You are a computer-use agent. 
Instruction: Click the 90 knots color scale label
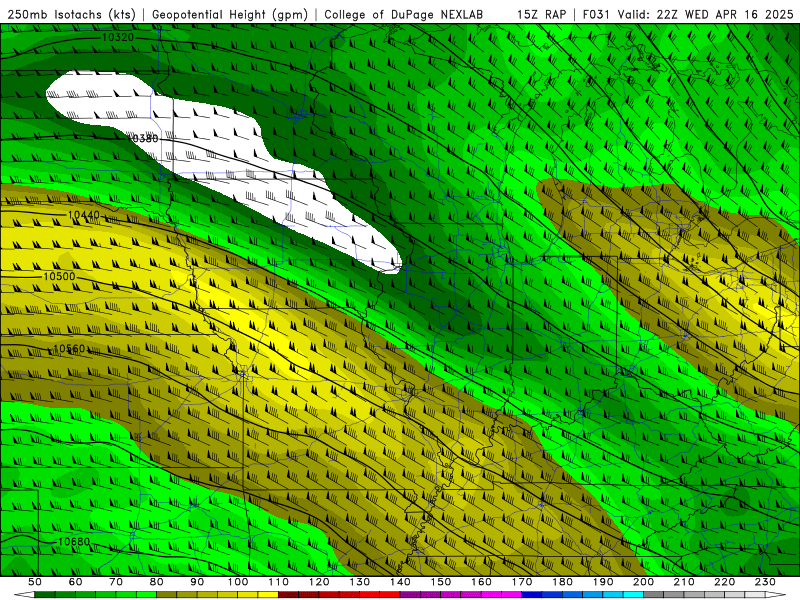pyautogui.click(x=197, y=582)
